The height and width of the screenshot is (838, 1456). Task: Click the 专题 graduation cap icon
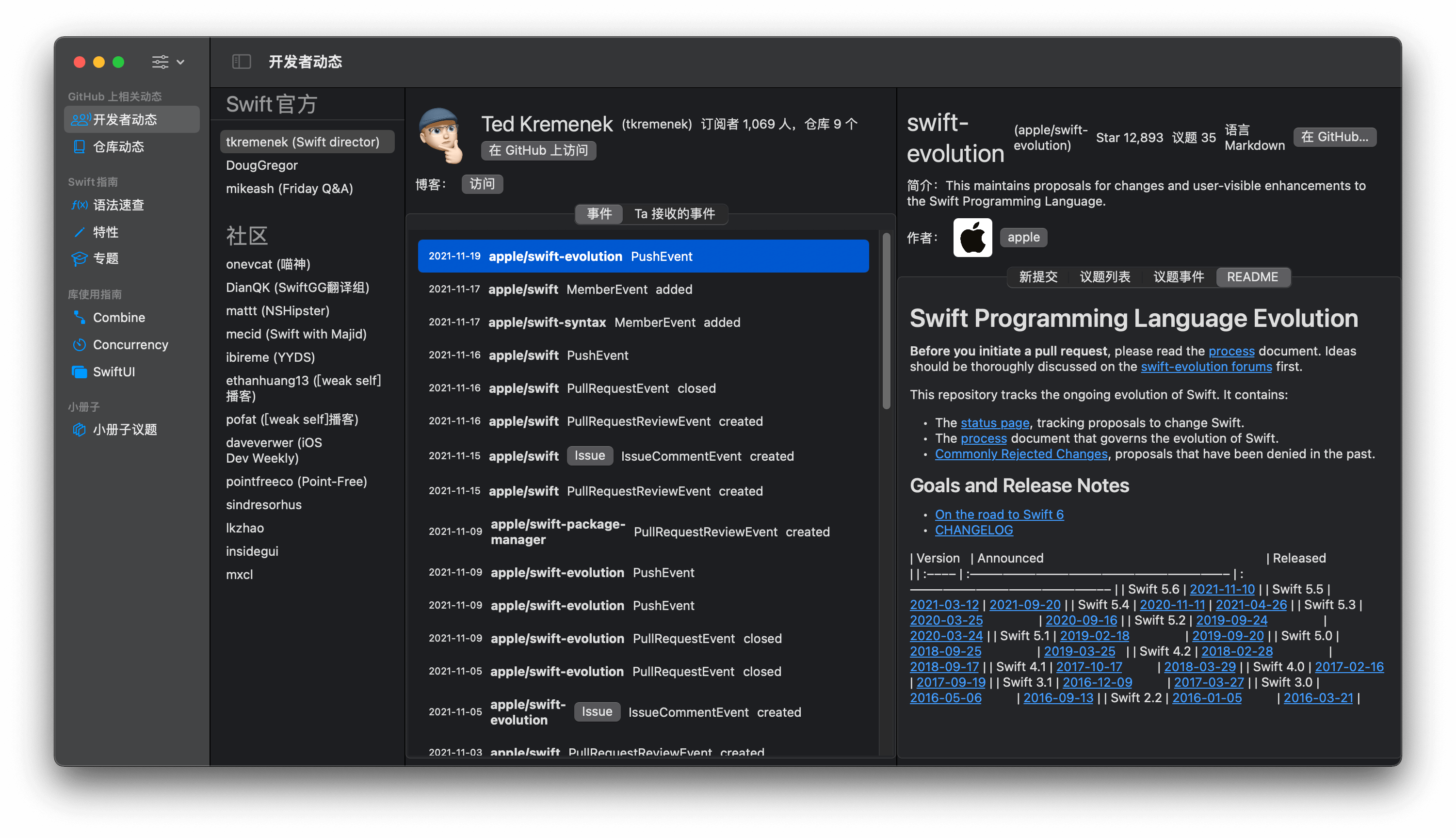80,258
